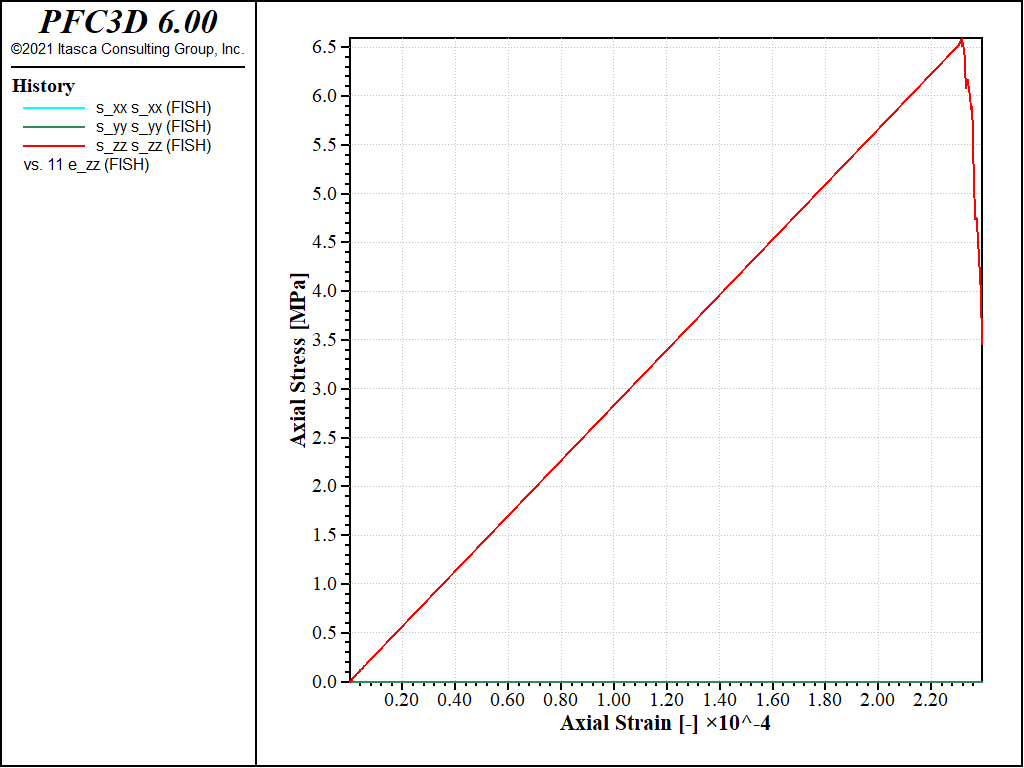Click the 1.0 y-axis tick label
The width and height of the screenshot is (1024, 768).
325,584
